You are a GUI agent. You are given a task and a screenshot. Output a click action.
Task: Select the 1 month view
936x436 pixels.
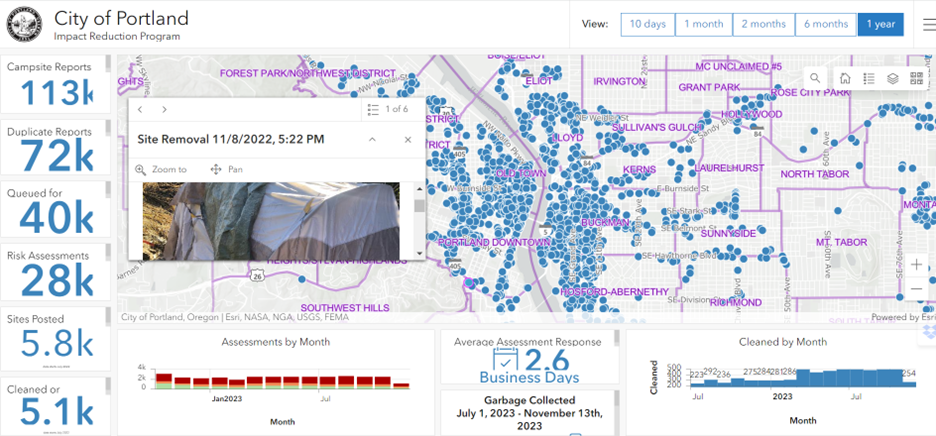(704, 24)
